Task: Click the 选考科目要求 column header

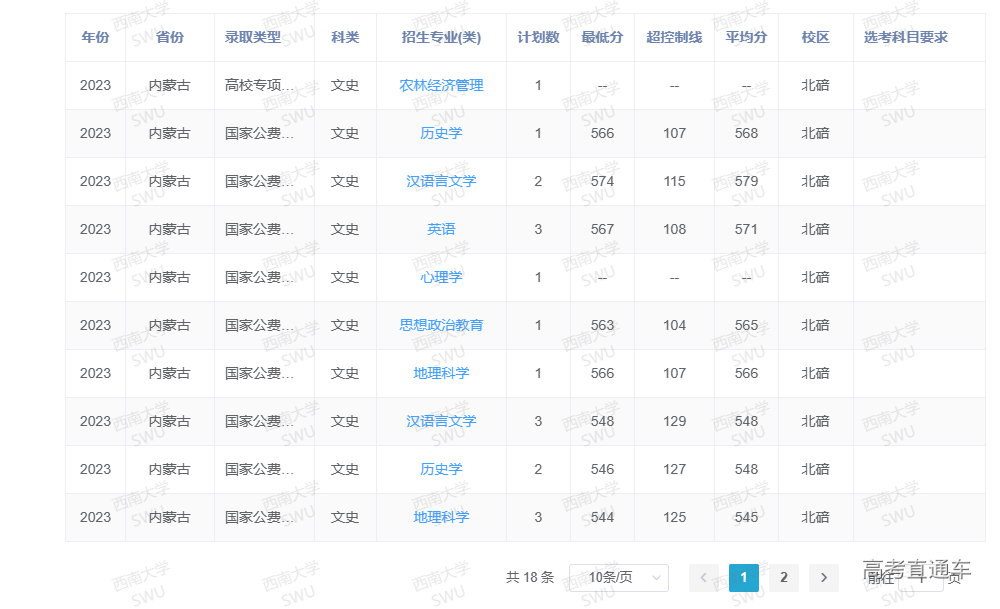Action: click(x=906, y=38)
